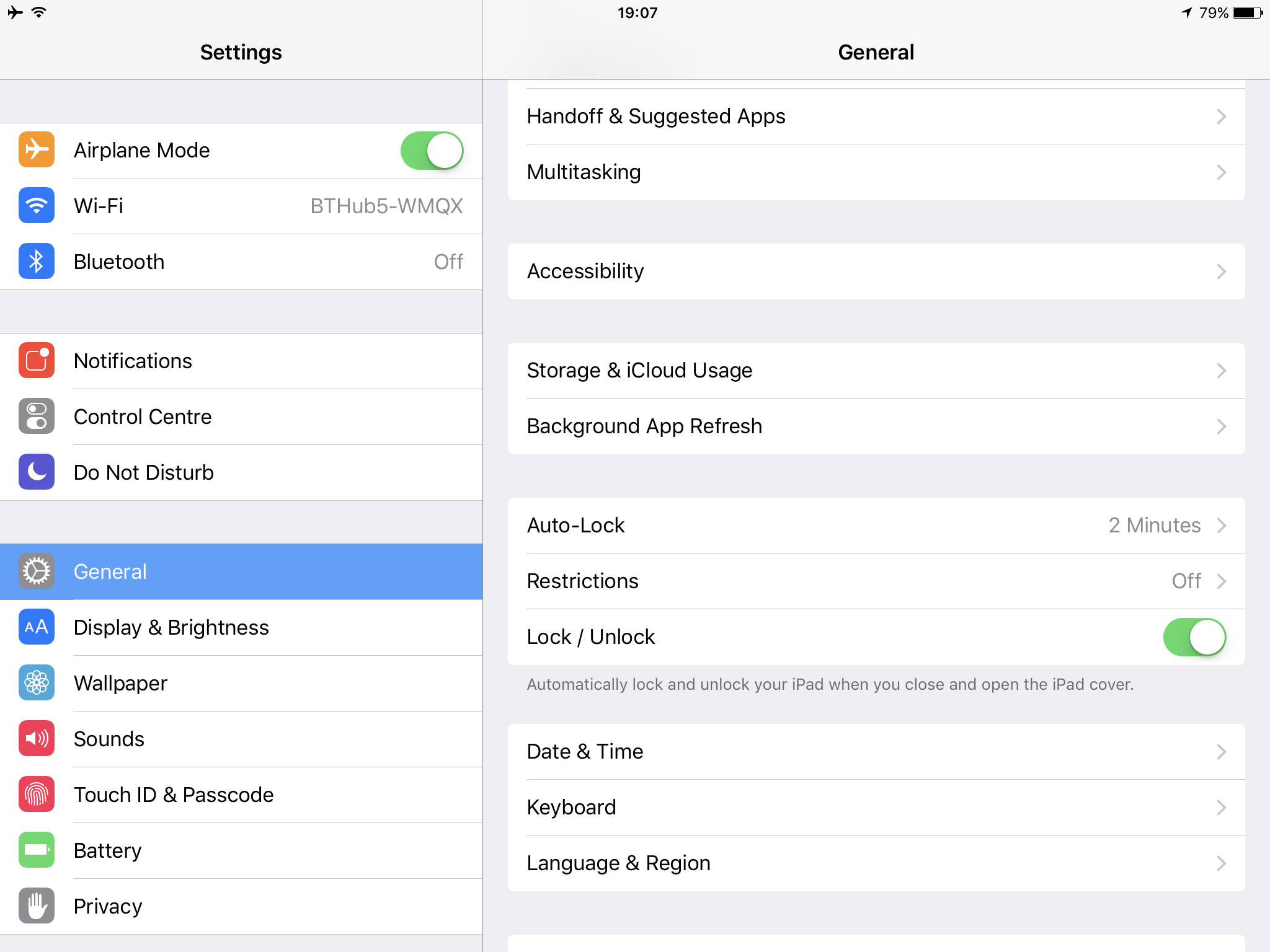Tap the Touch ID fingerprint icon
Screen dimensions: 1270x952
[37, 795]
